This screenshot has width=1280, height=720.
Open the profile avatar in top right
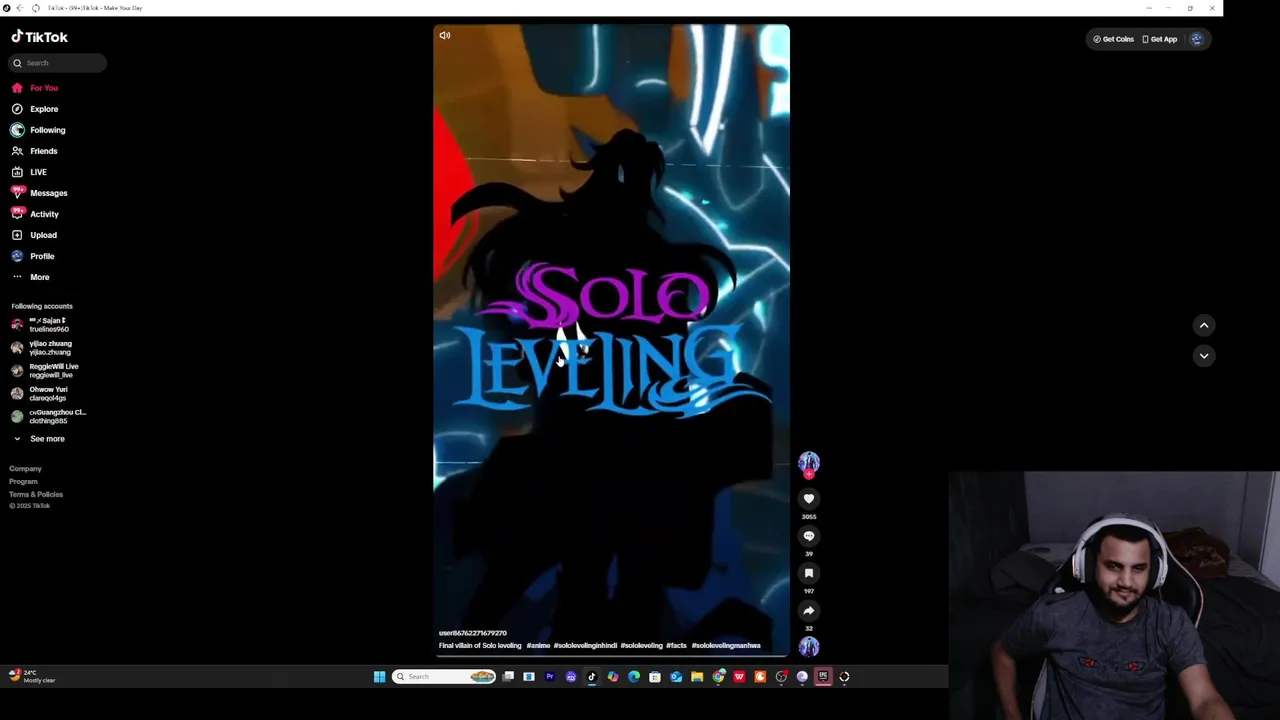pyautogui.click(x=1197, y=39)
